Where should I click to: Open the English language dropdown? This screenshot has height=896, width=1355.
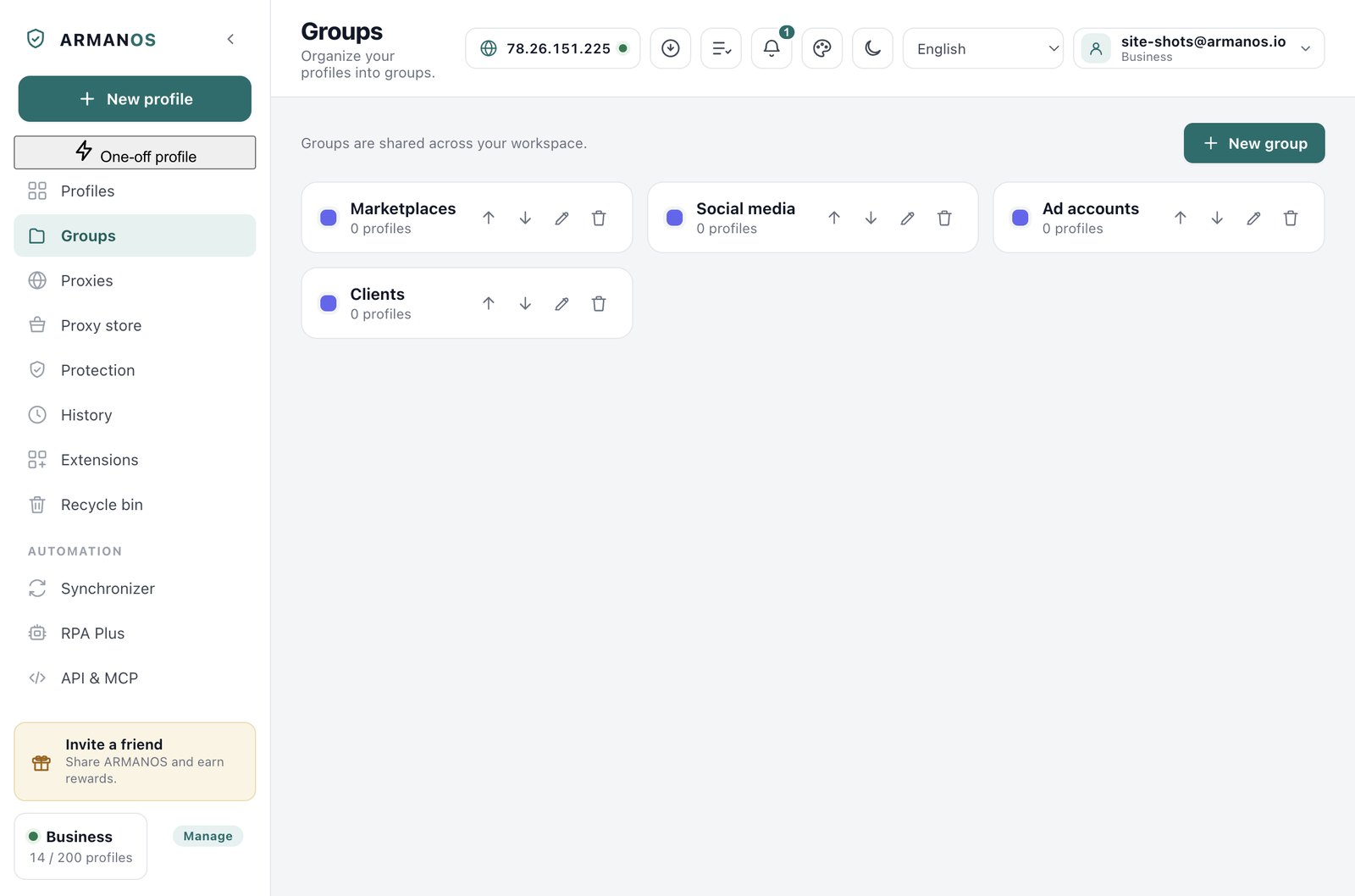click(x=983, y=48)
